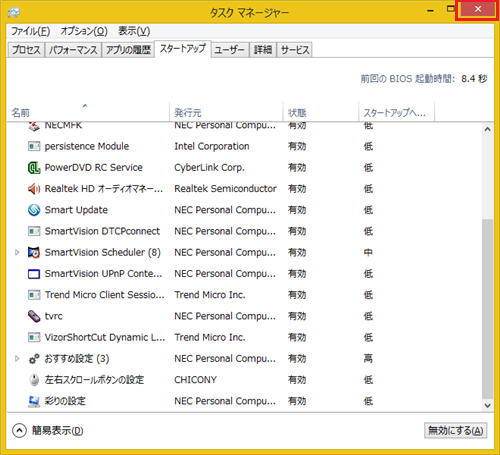Click 有効 status in Smart Update row
500x455 pixels.
tap(297, 210)
